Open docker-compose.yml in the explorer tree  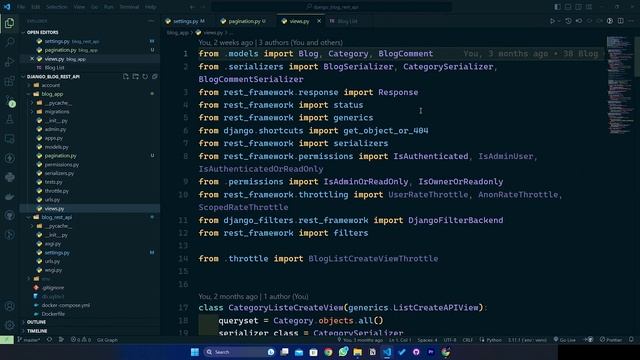[x=65, y=305]
